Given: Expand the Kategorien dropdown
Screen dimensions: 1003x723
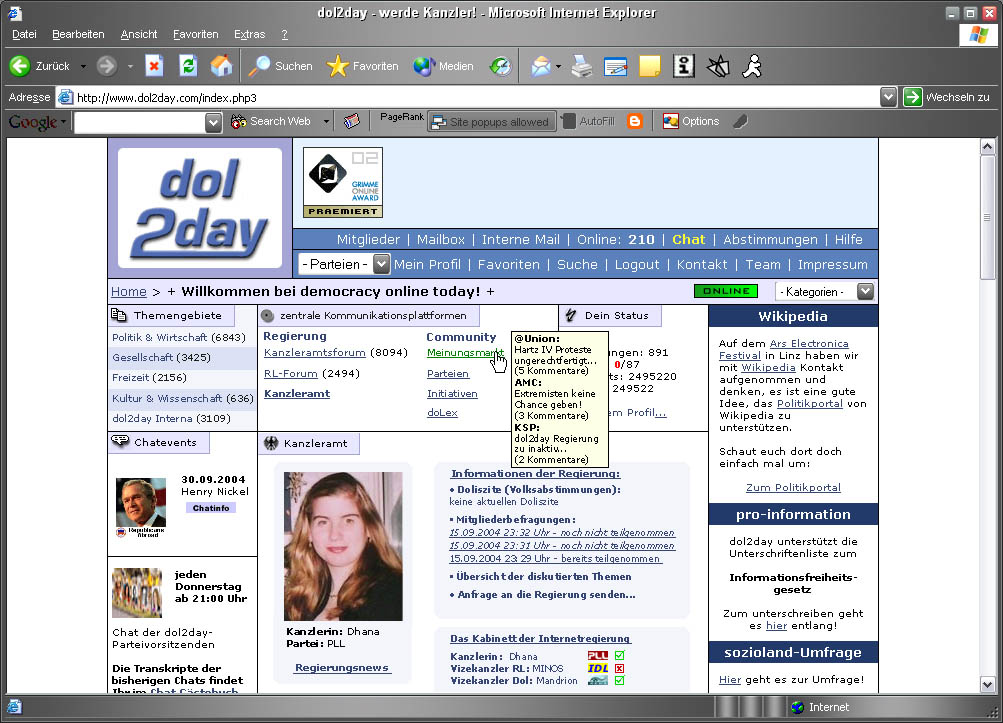Looking at the screenshot, I should (865, 291).
